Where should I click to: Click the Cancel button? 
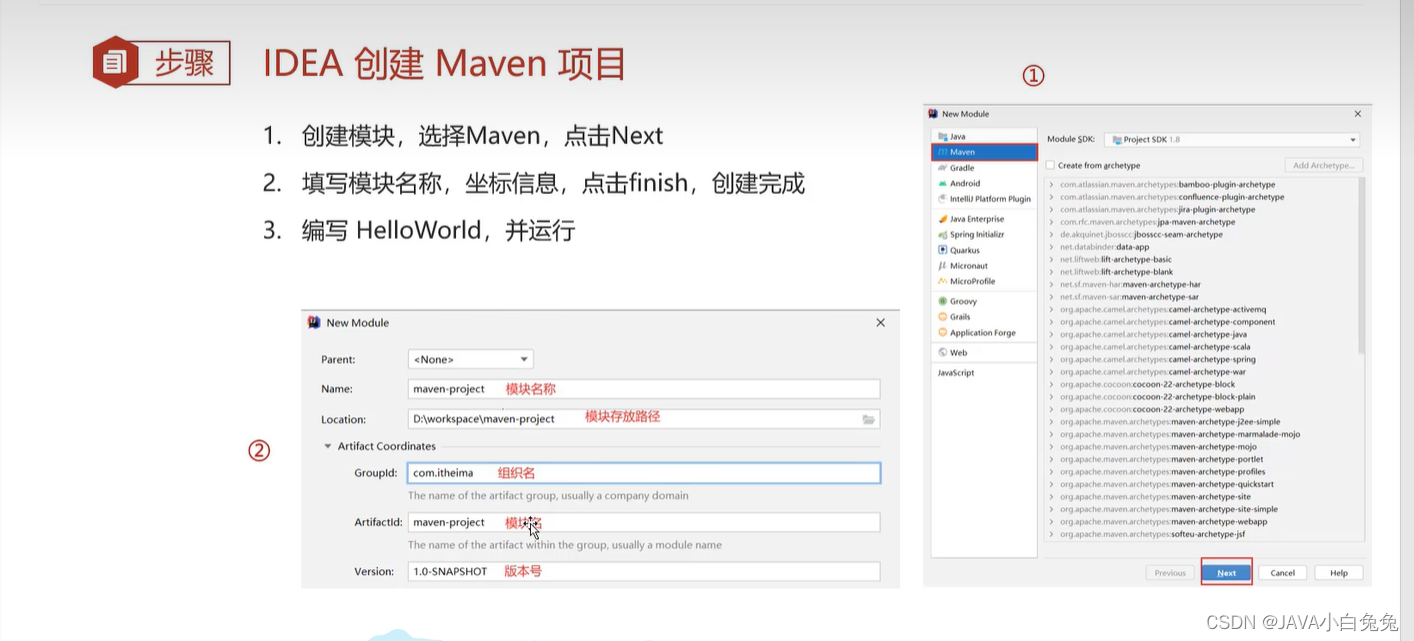1283,573
